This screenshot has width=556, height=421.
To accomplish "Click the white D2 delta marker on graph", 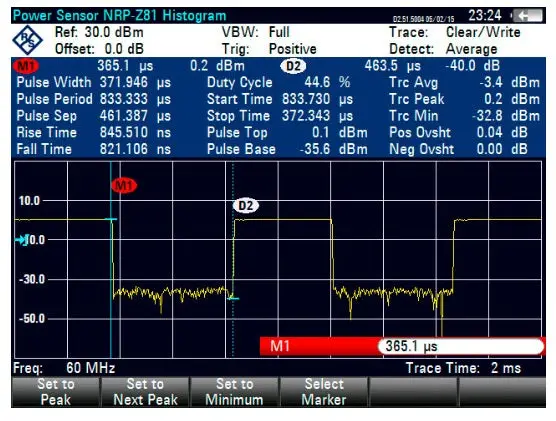I will click(246, 205).
